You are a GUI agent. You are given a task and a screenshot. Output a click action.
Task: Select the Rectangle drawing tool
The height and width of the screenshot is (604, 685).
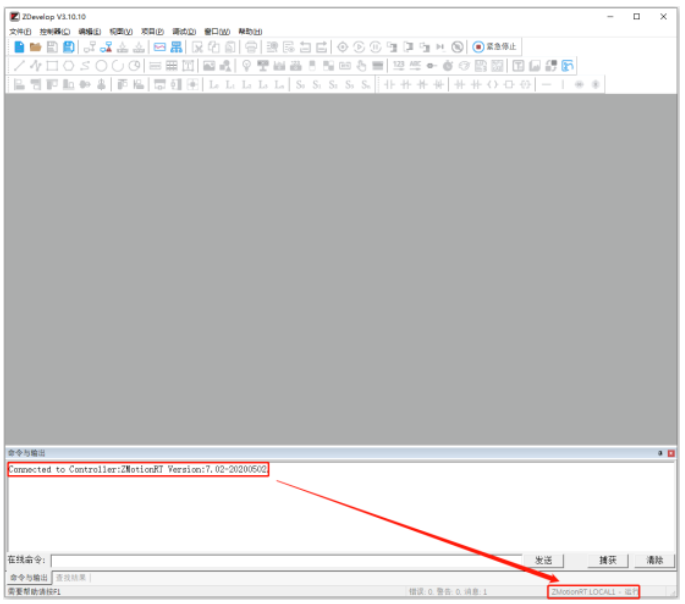pyautogui.click(x=52, y=66)
